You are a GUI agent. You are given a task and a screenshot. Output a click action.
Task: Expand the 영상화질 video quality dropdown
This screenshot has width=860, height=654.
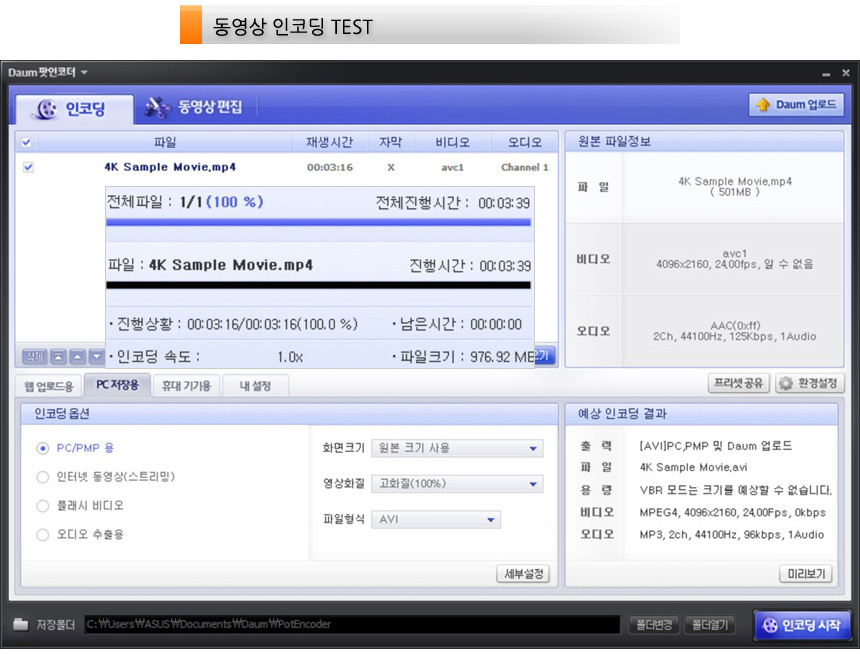(x=456, y=484)
